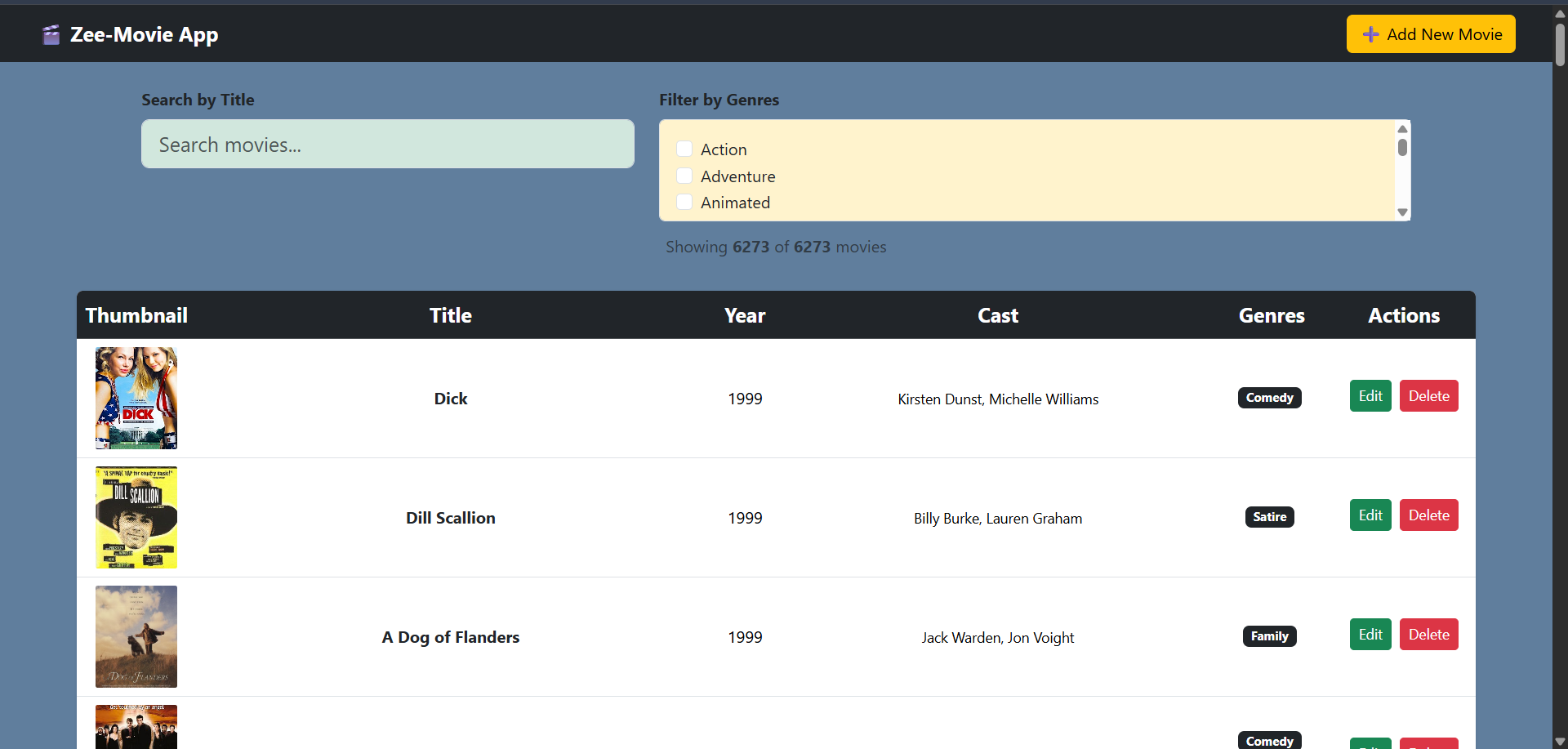
Task: Focus the Search movies input field
Action: [387, 145]
